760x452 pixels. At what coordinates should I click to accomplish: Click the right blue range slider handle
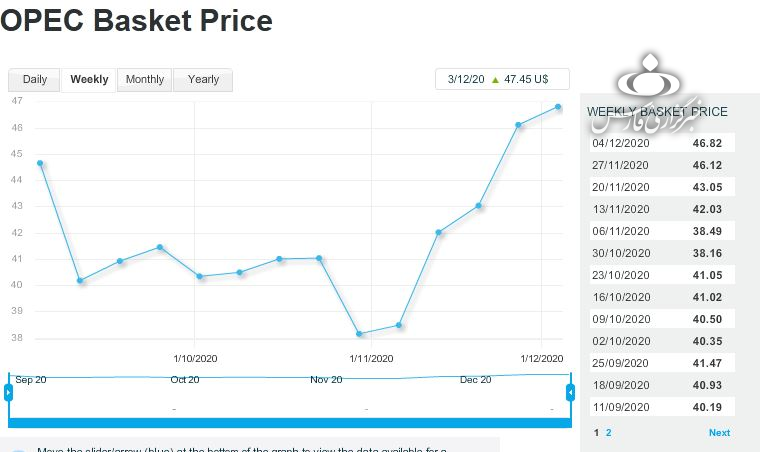571,393
